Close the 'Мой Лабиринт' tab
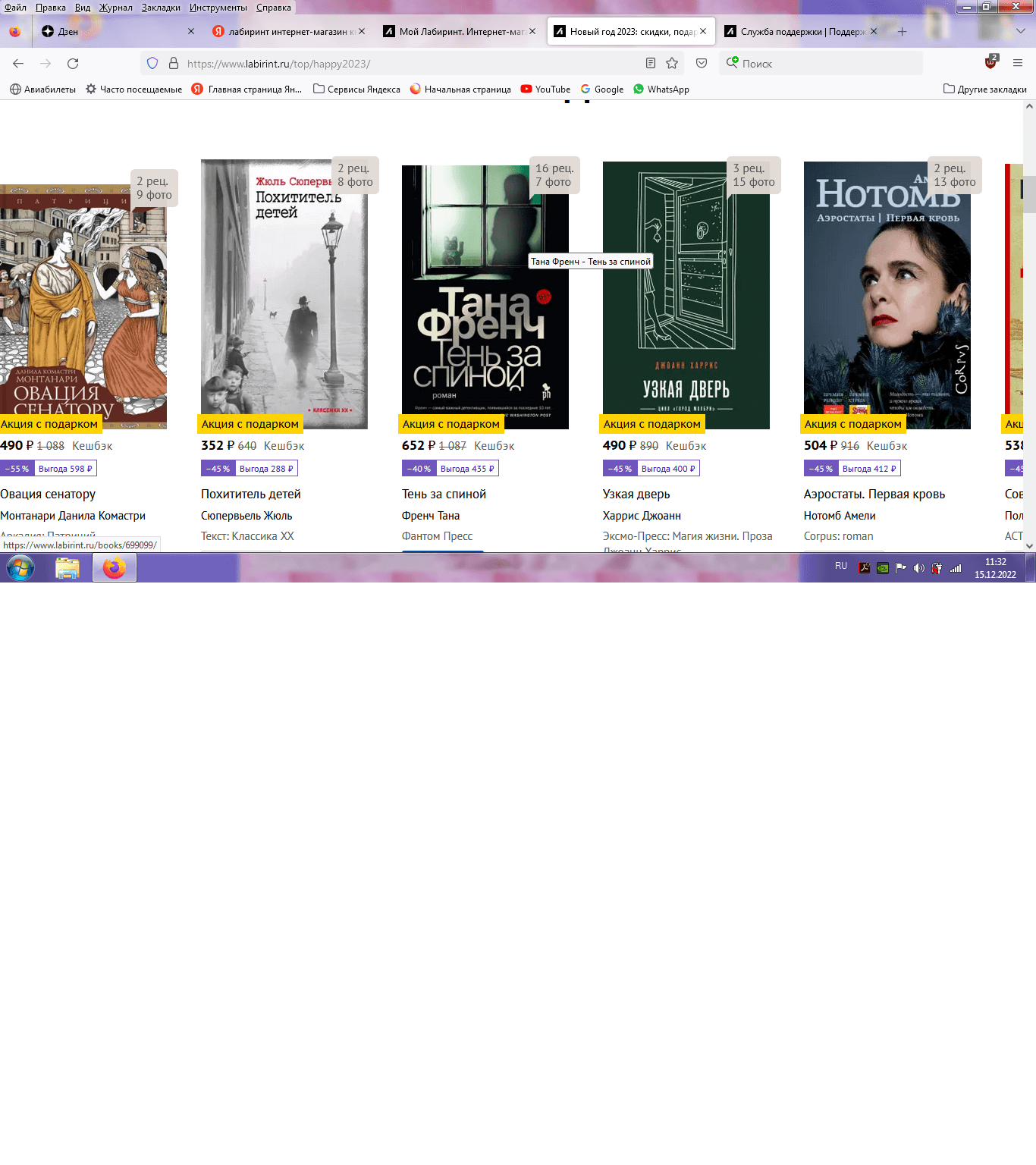The width and height of the screenshot is (1036, 1165). click(532, 32)
